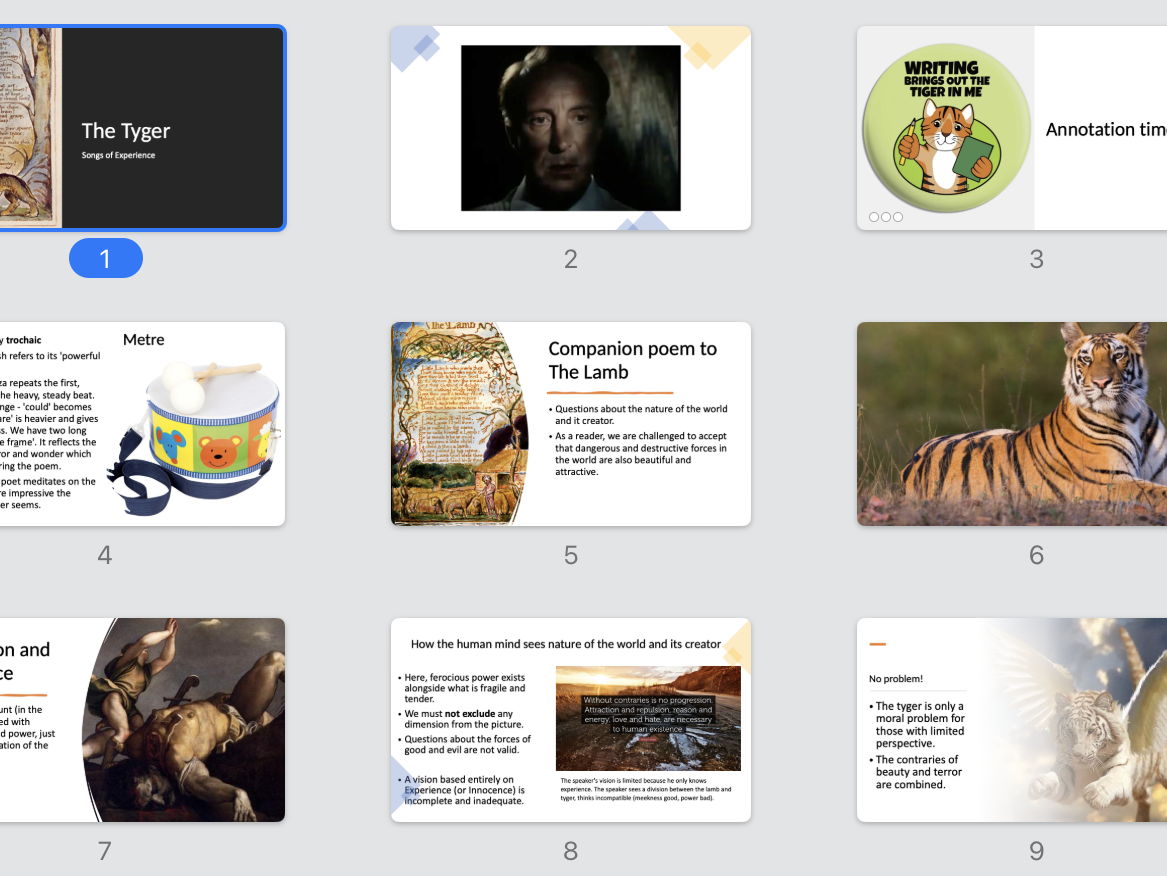
Task: Click the highlighted slide number 1 badge
Action: (106, 258)
